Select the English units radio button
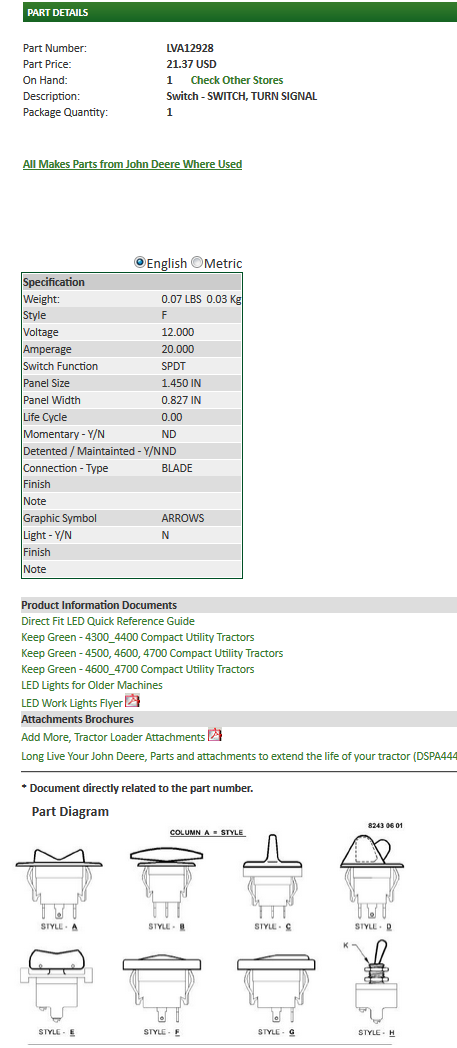 [140, 263]
